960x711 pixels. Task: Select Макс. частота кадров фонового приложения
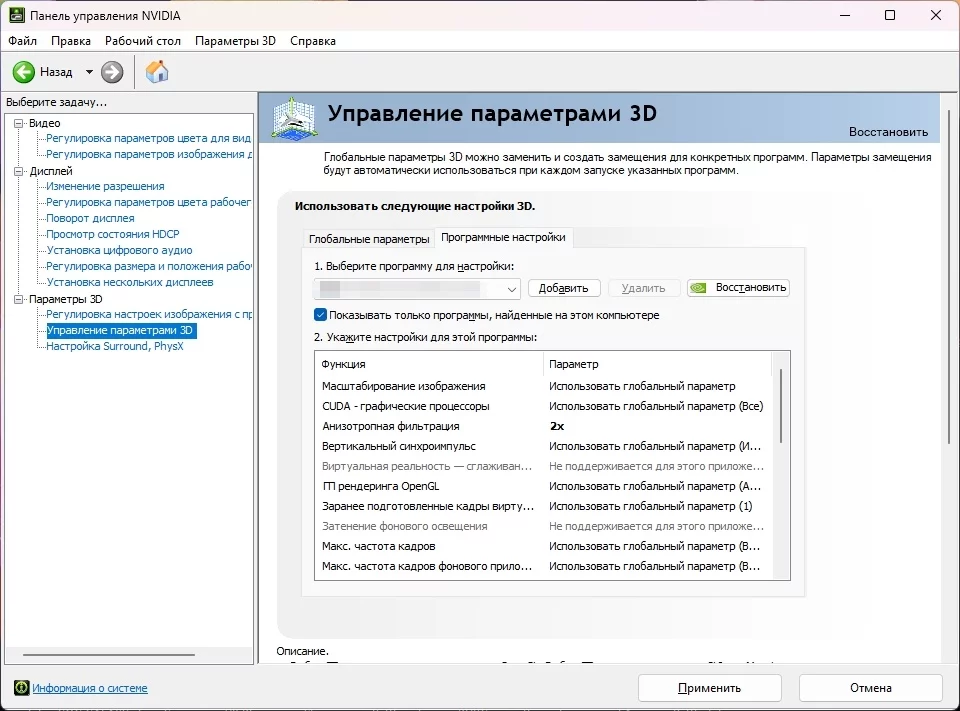point(544,566)
